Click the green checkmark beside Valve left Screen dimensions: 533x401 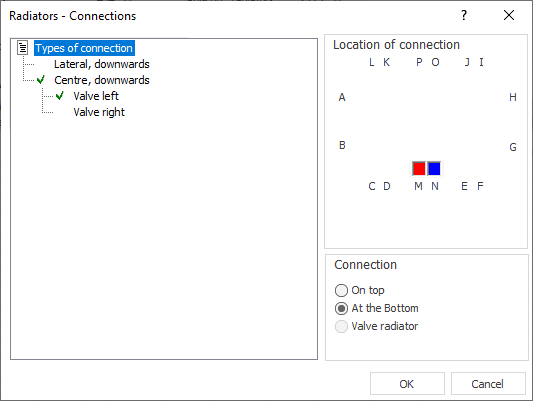(x=60, y=96)
